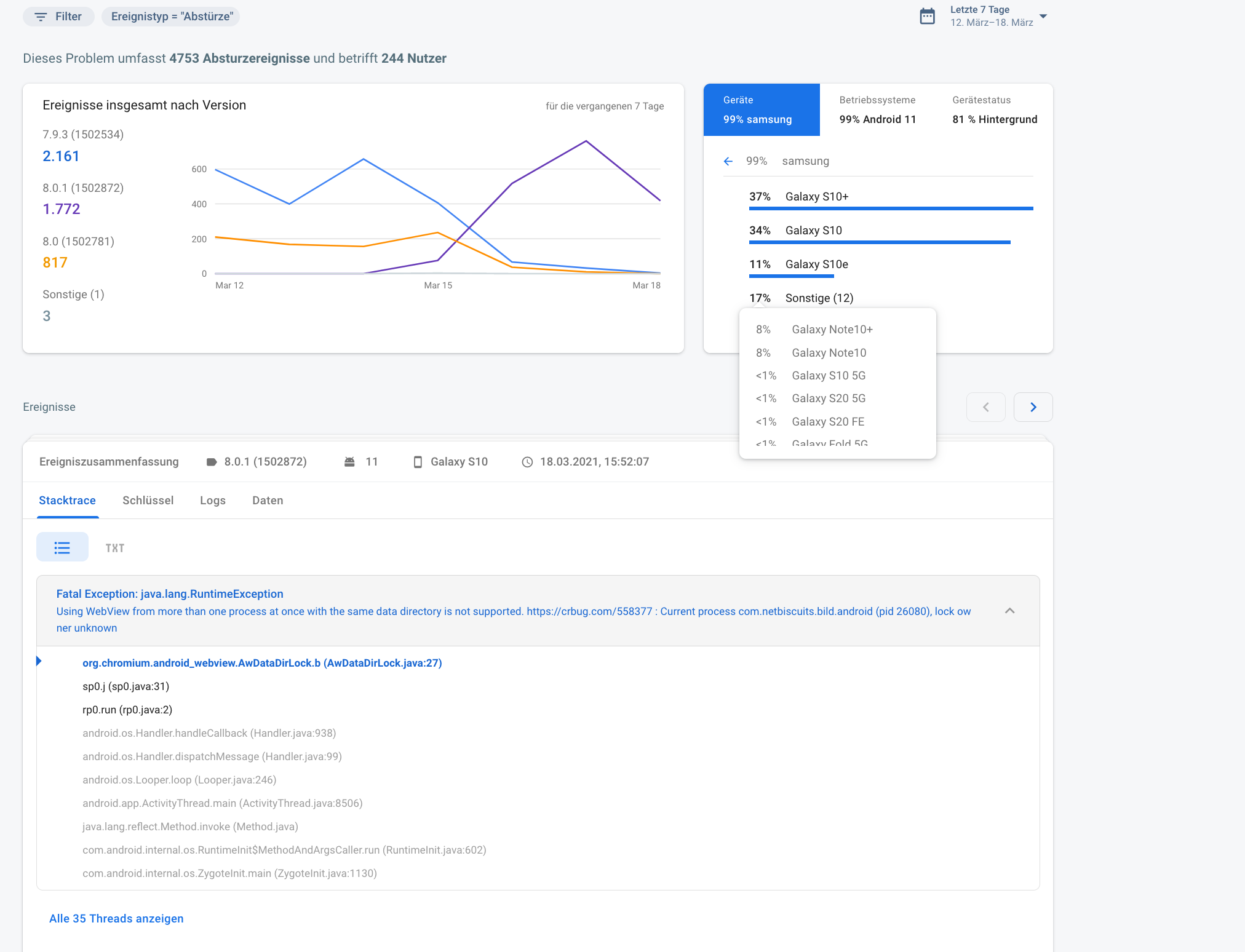Switch to the Logs tab
This screenshot has width=1245, height=952.
point(213,501)
